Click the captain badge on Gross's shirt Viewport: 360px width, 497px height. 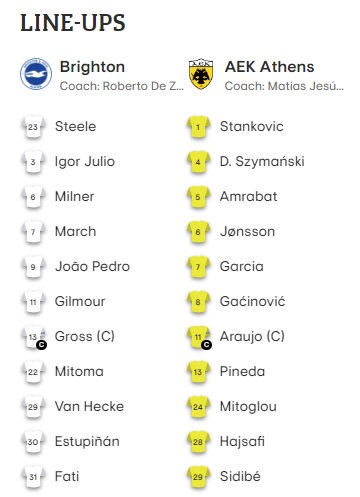[x=42, y=345]
